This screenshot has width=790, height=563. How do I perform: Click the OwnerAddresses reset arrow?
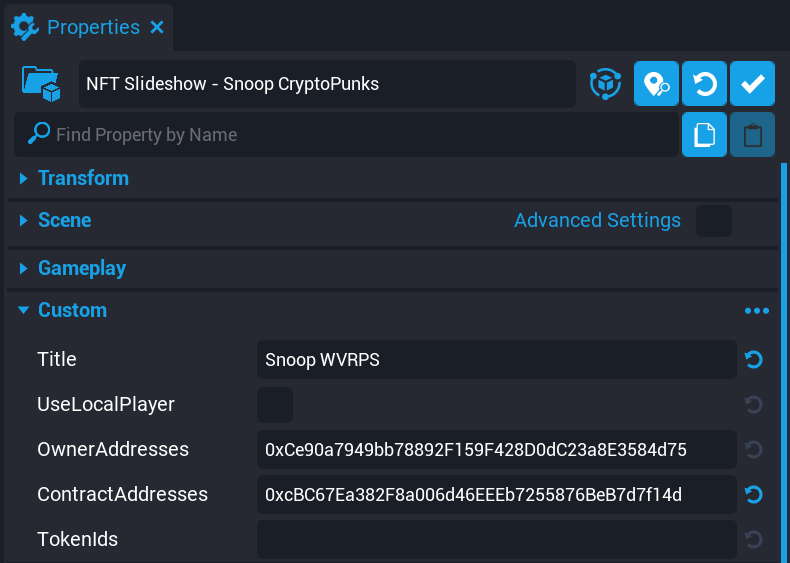[754, 450]
